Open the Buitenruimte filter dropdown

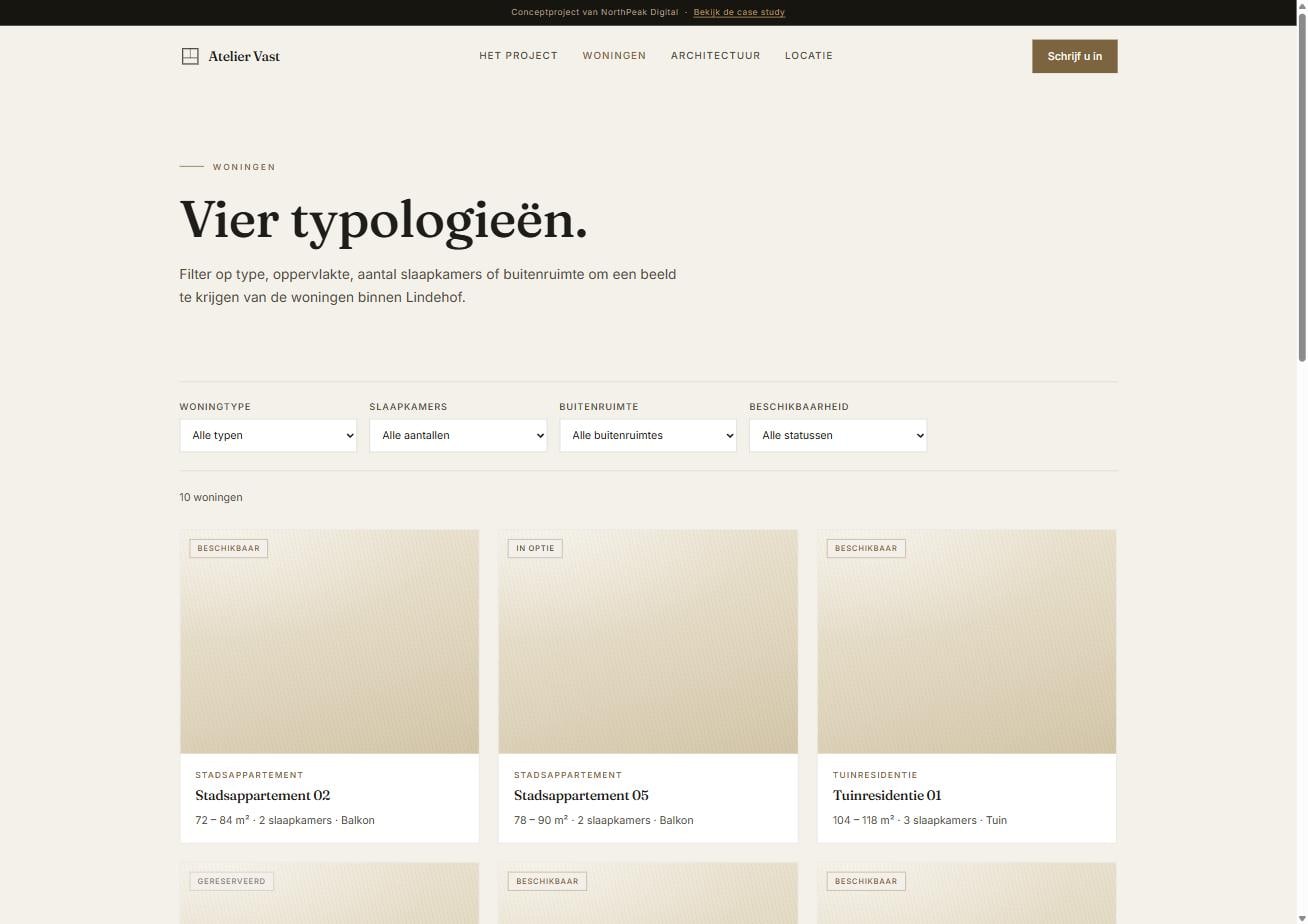point(648,436)
